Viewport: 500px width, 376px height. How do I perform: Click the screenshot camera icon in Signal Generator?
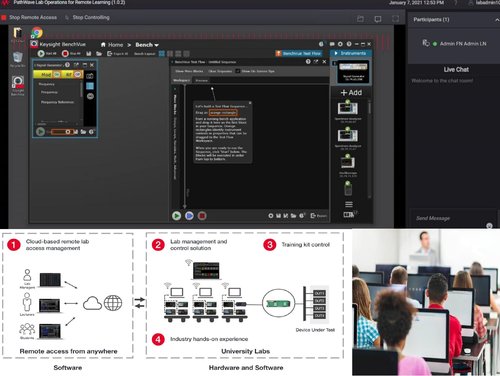pos(90,76)
